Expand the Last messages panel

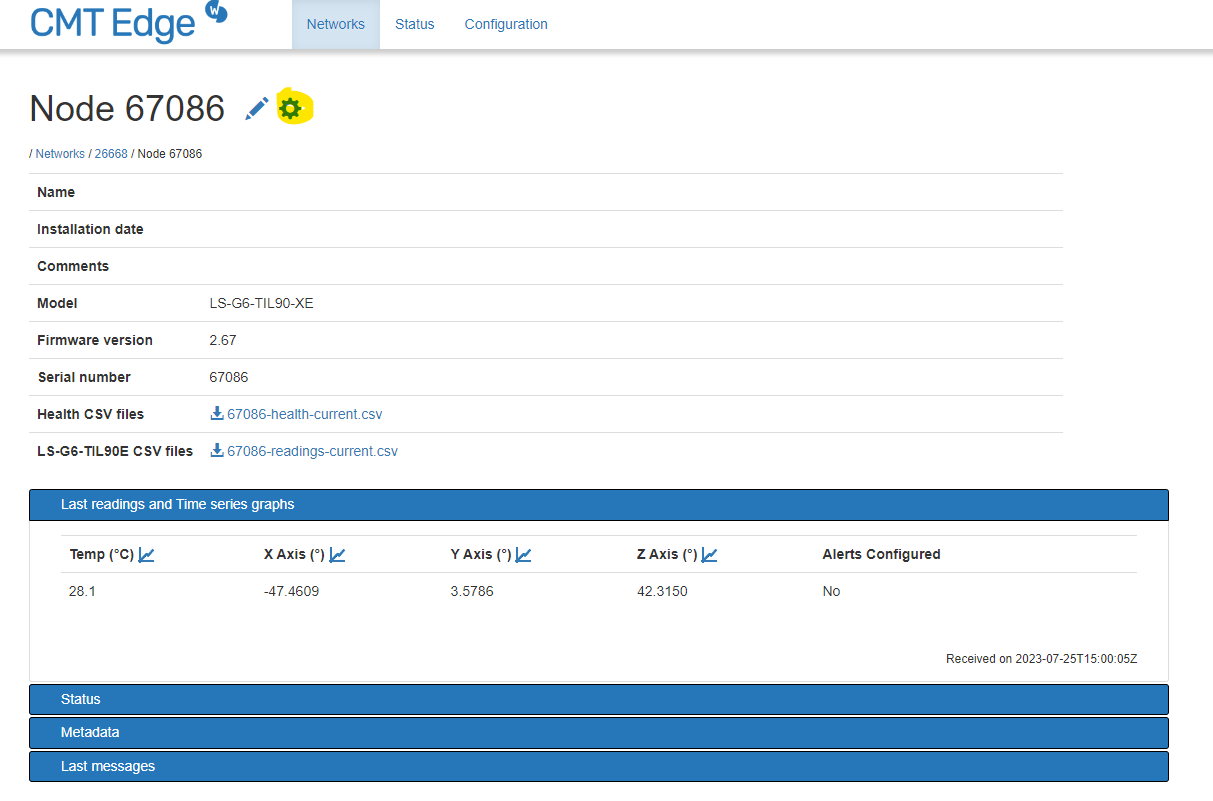(107, 766)
